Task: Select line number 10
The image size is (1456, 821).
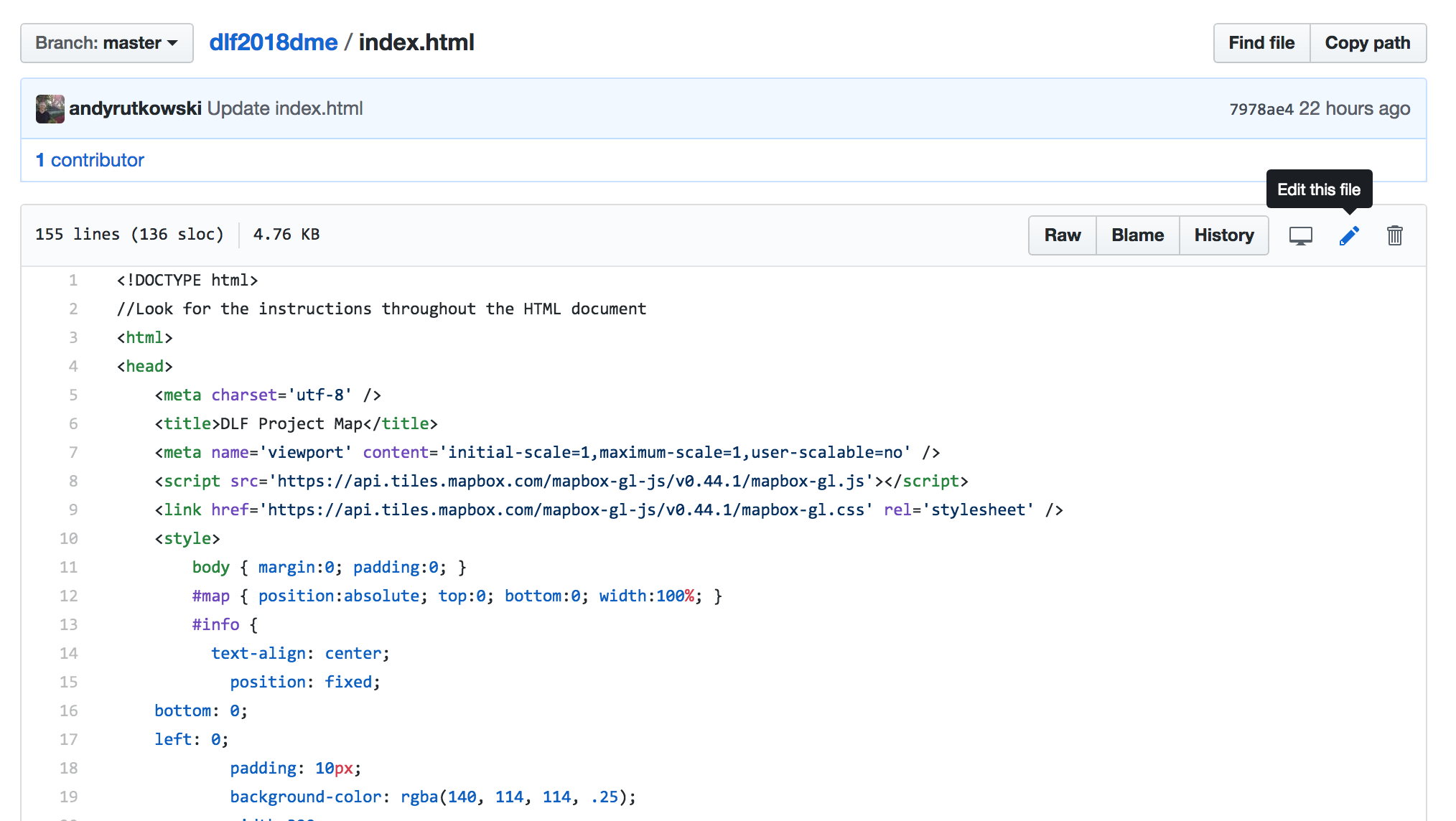Action: [x=68, y=538]
